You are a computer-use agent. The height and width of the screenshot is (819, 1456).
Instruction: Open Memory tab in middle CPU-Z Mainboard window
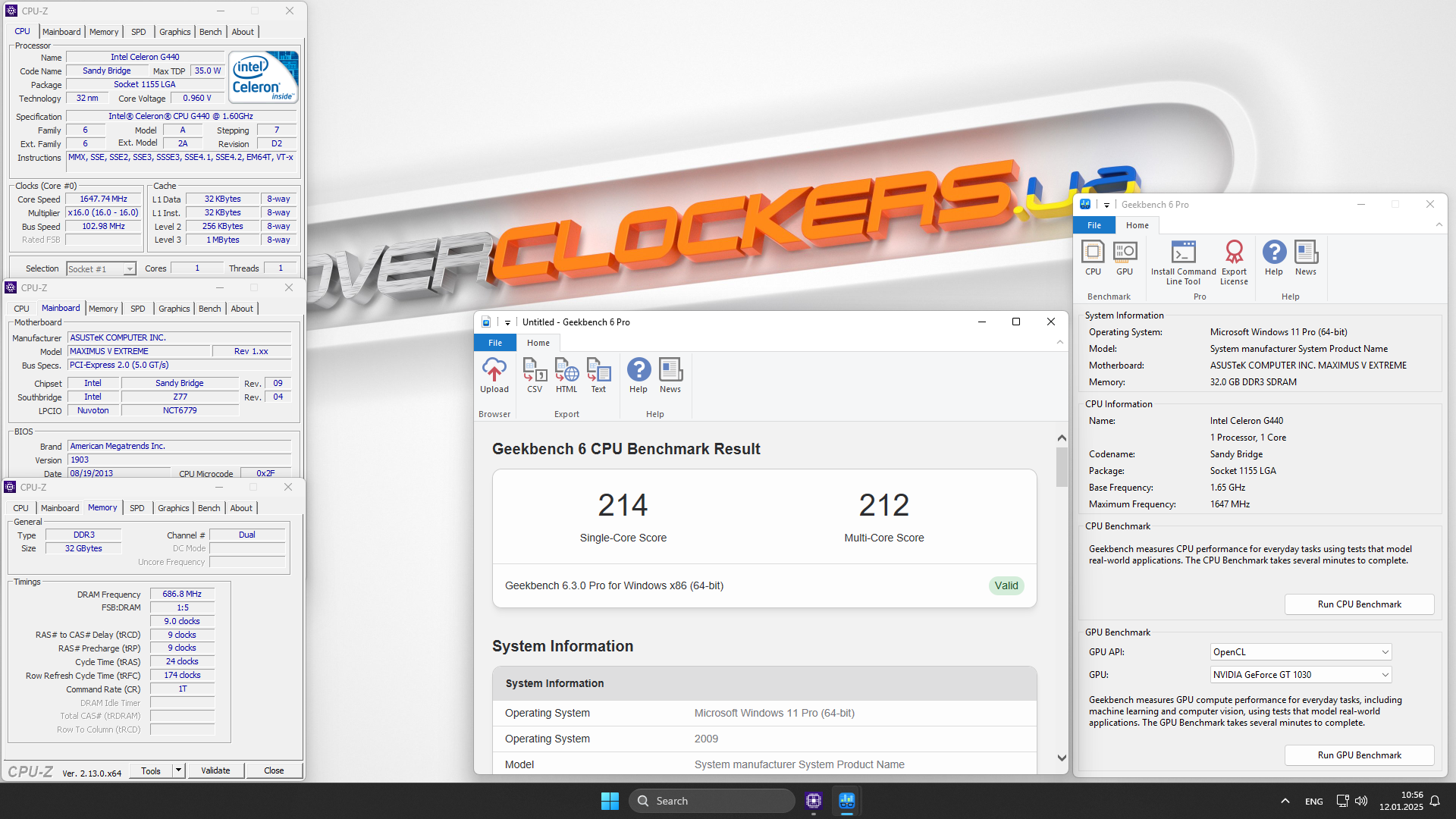coord(103,309)
